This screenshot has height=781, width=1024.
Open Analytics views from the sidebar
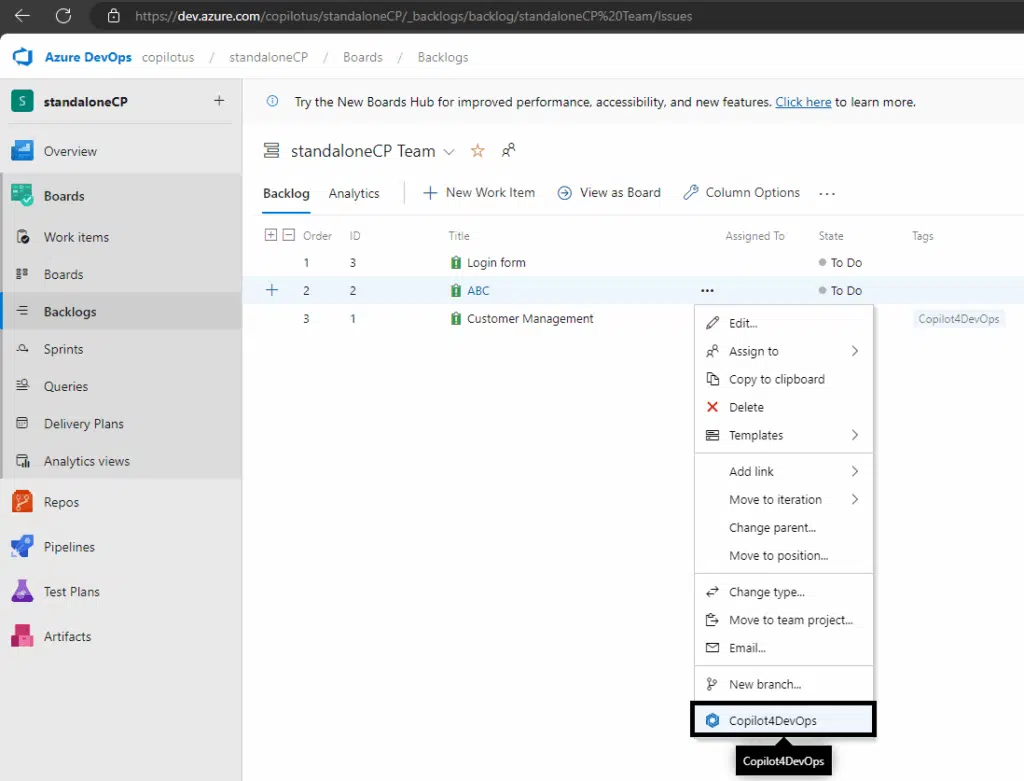pos(88,460)
